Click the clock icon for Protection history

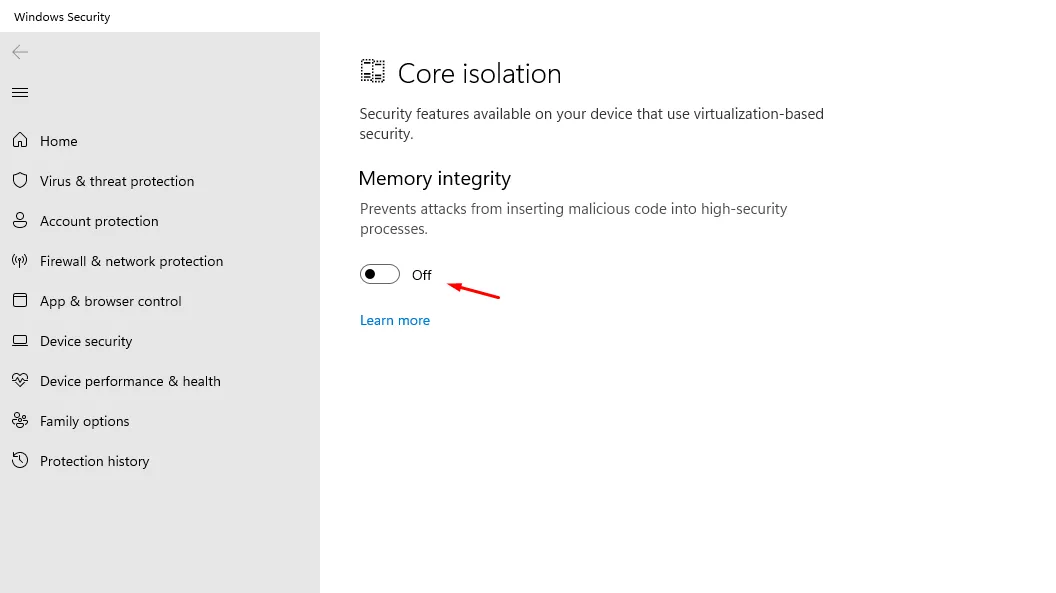coord(20,460)
